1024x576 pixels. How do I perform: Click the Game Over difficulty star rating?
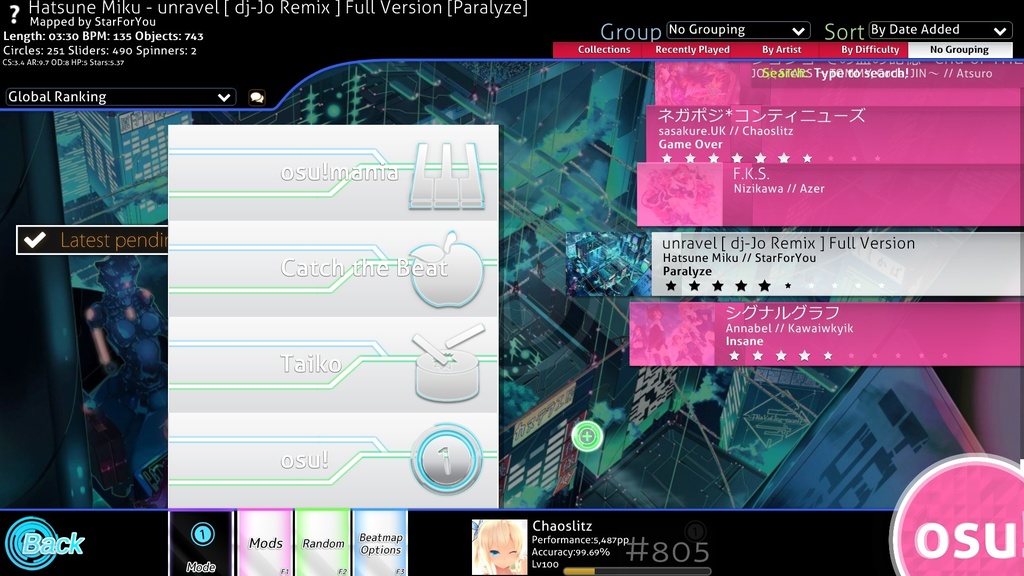click(772, 158)
